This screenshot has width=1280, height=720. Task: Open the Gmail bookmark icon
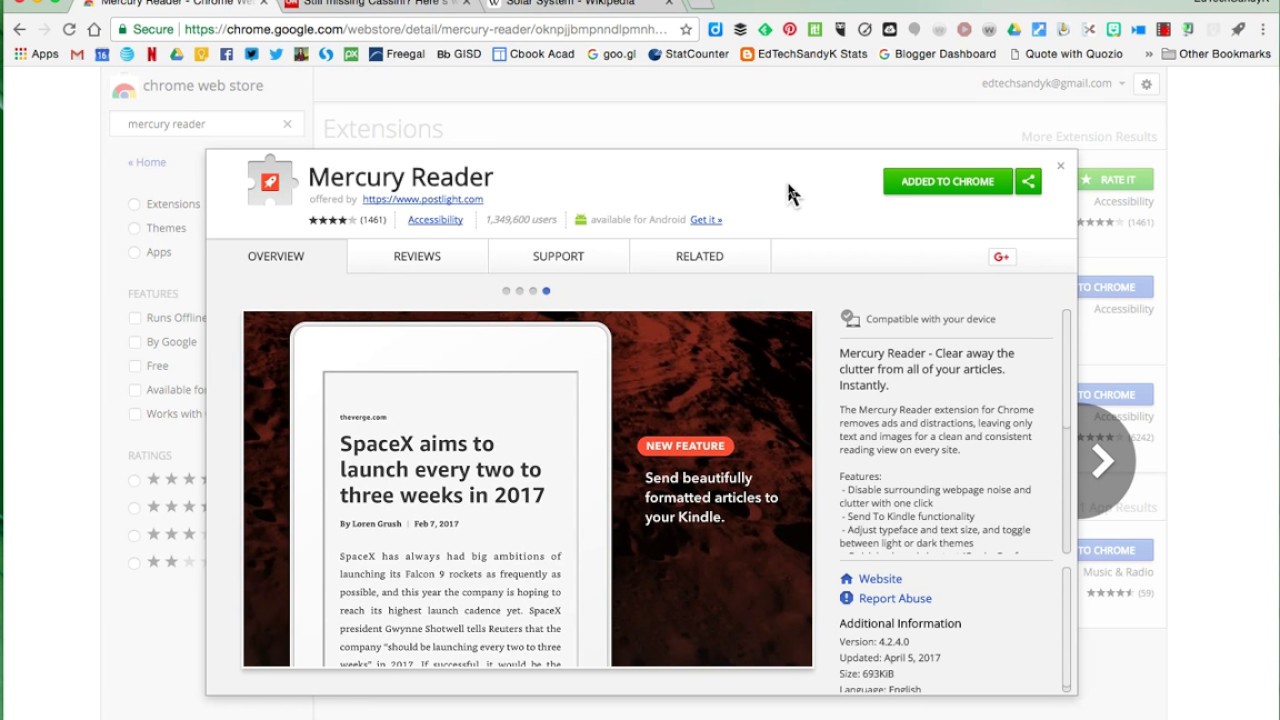click(77, 54)
